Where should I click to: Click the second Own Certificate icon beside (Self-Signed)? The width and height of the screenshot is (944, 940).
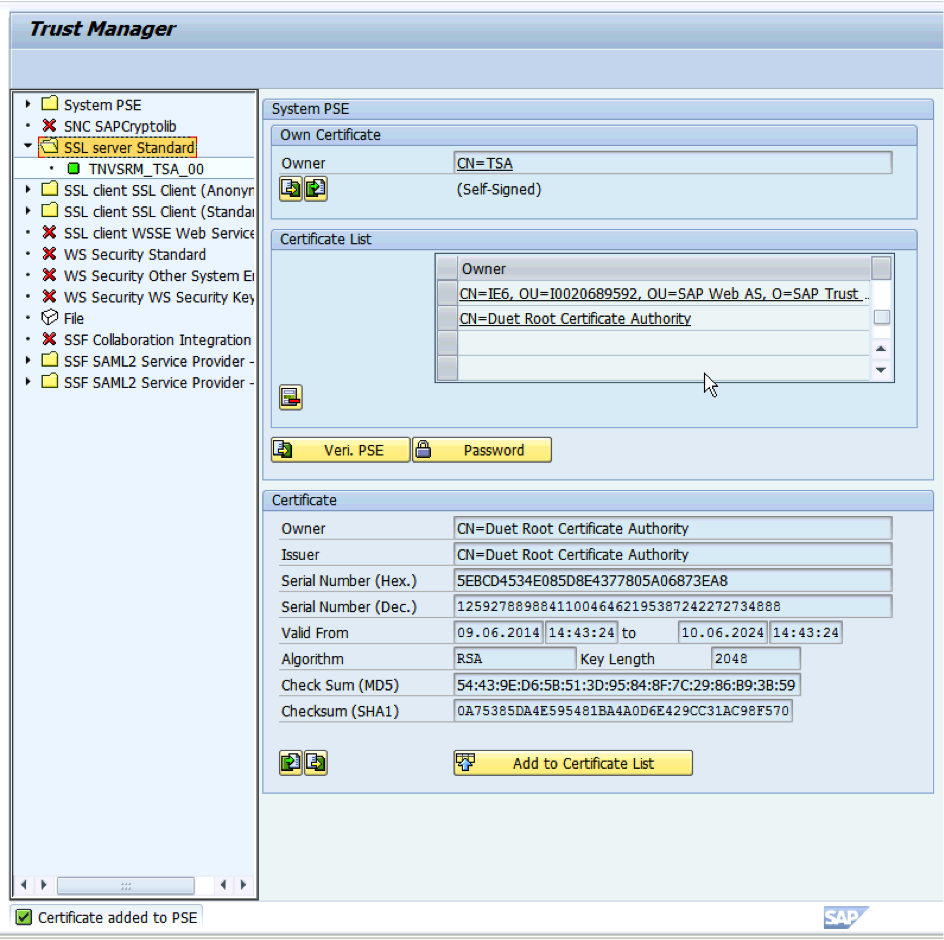tap(315, 189)
